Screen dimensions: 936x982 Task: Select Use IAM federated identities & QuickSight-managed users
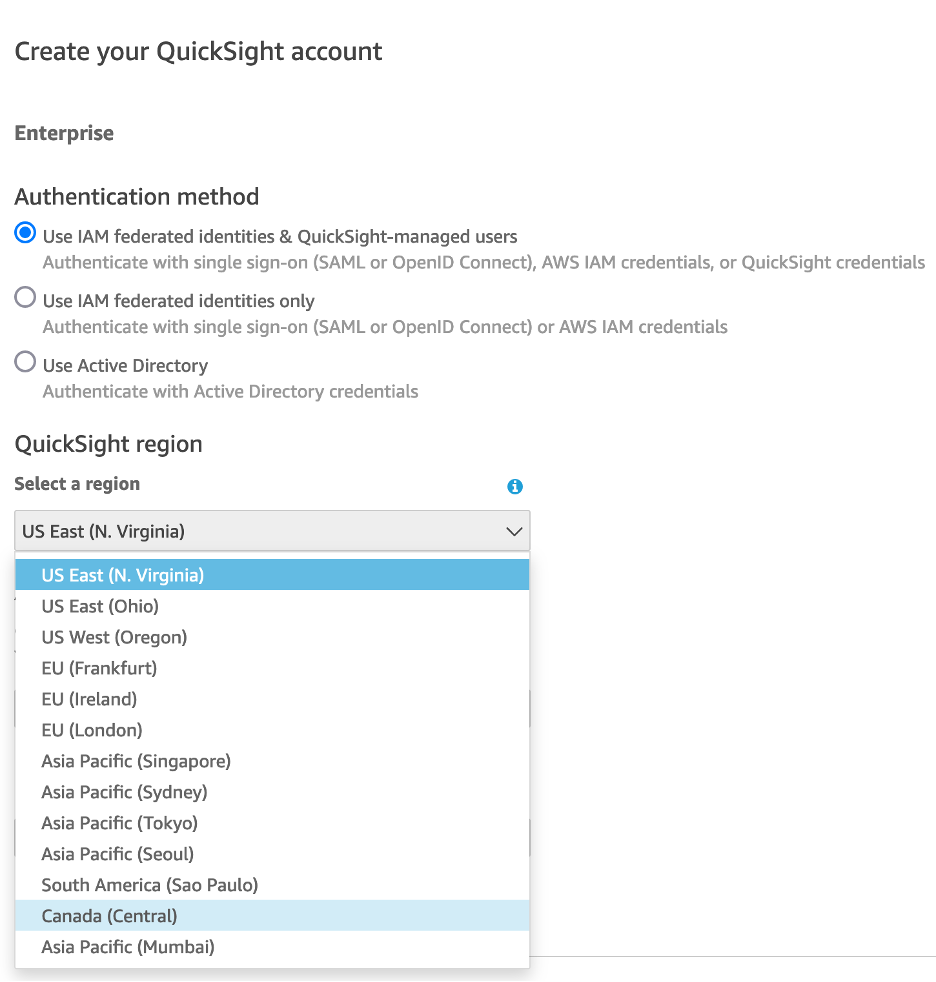24,231
